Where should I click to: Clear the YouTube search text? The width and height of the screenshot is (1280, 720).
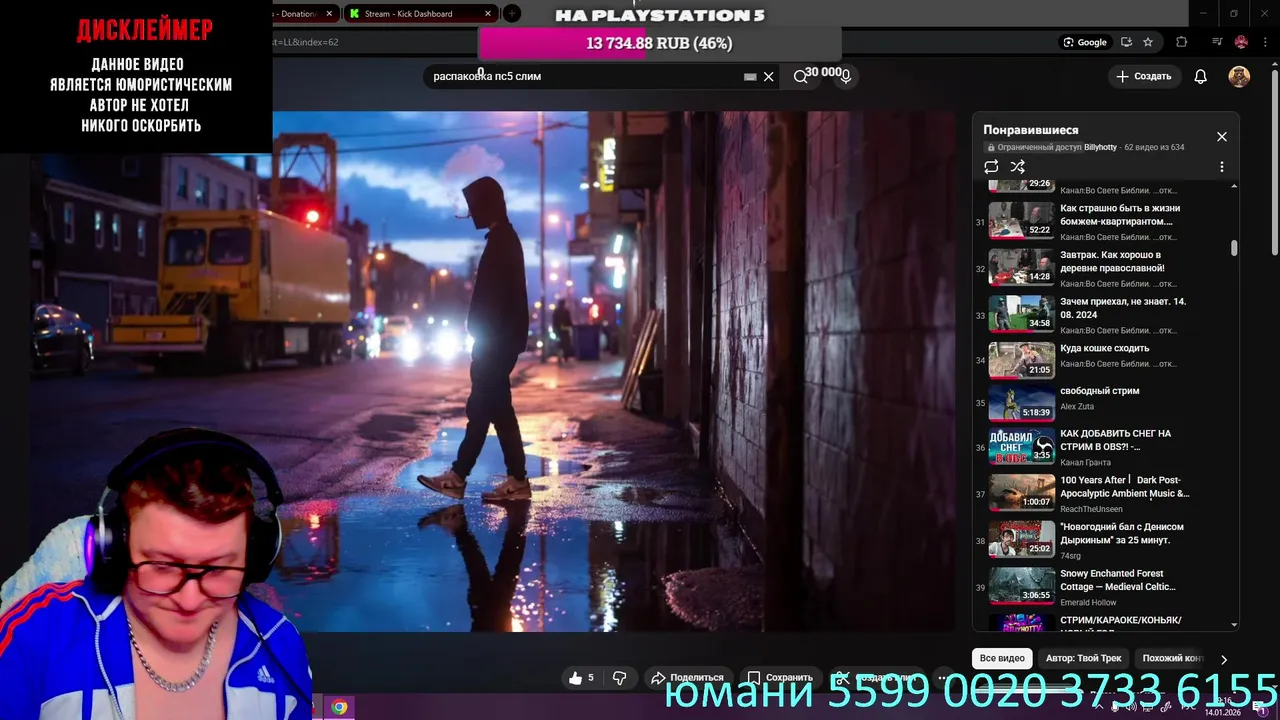768,77
